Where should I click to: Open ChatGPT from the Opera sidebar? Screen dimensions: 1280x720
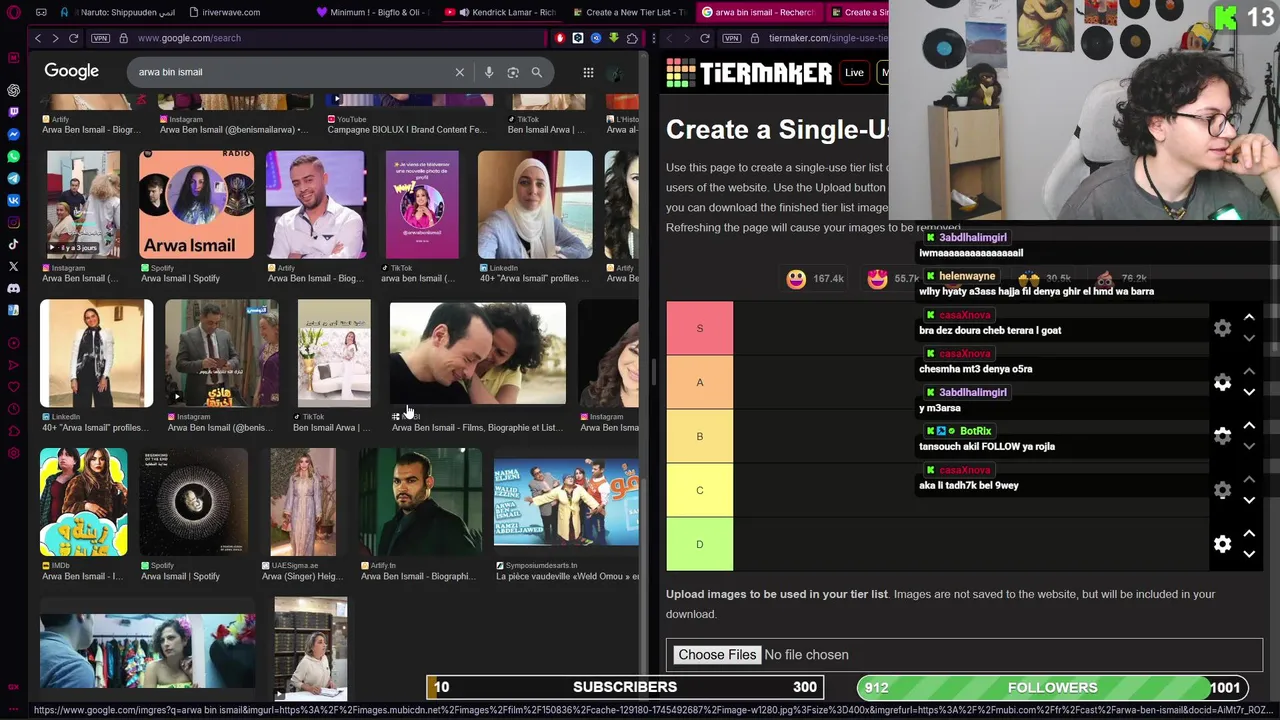pos(13,90)
